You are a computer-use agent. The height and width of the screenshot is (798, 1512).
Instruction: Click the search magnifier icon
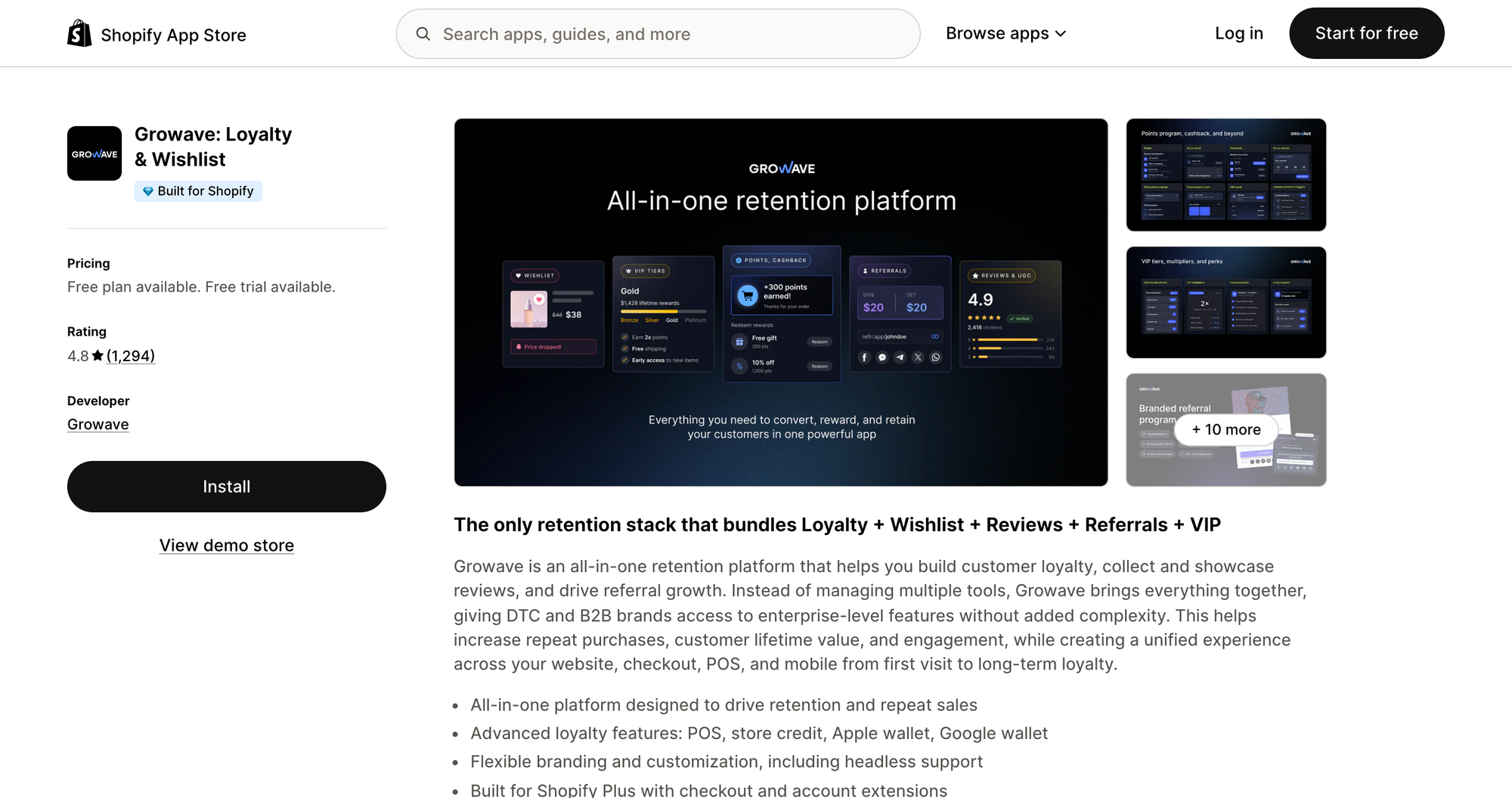tap(423, 34)
